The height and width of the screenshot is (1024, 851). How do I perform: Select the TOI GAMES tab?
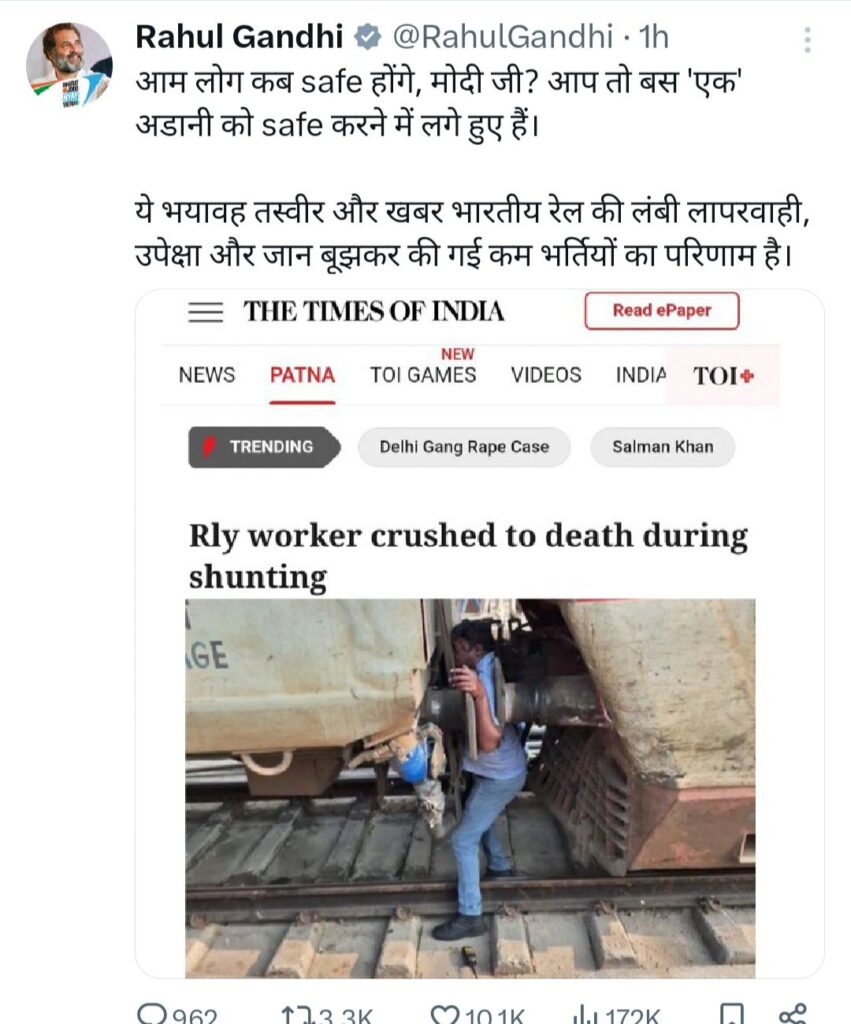coord(423,376)
